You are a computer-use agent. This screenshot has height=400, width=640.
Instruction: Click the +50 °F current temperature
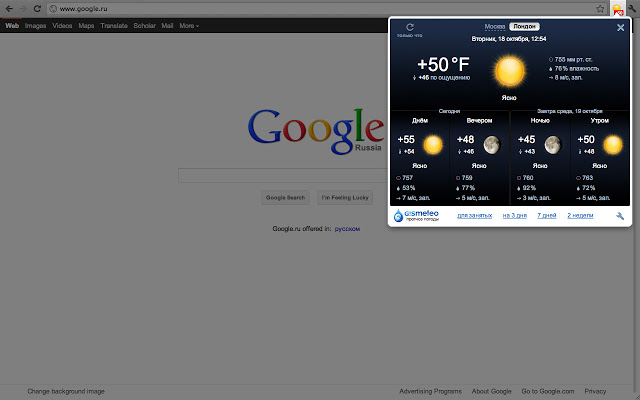(443, 64)
